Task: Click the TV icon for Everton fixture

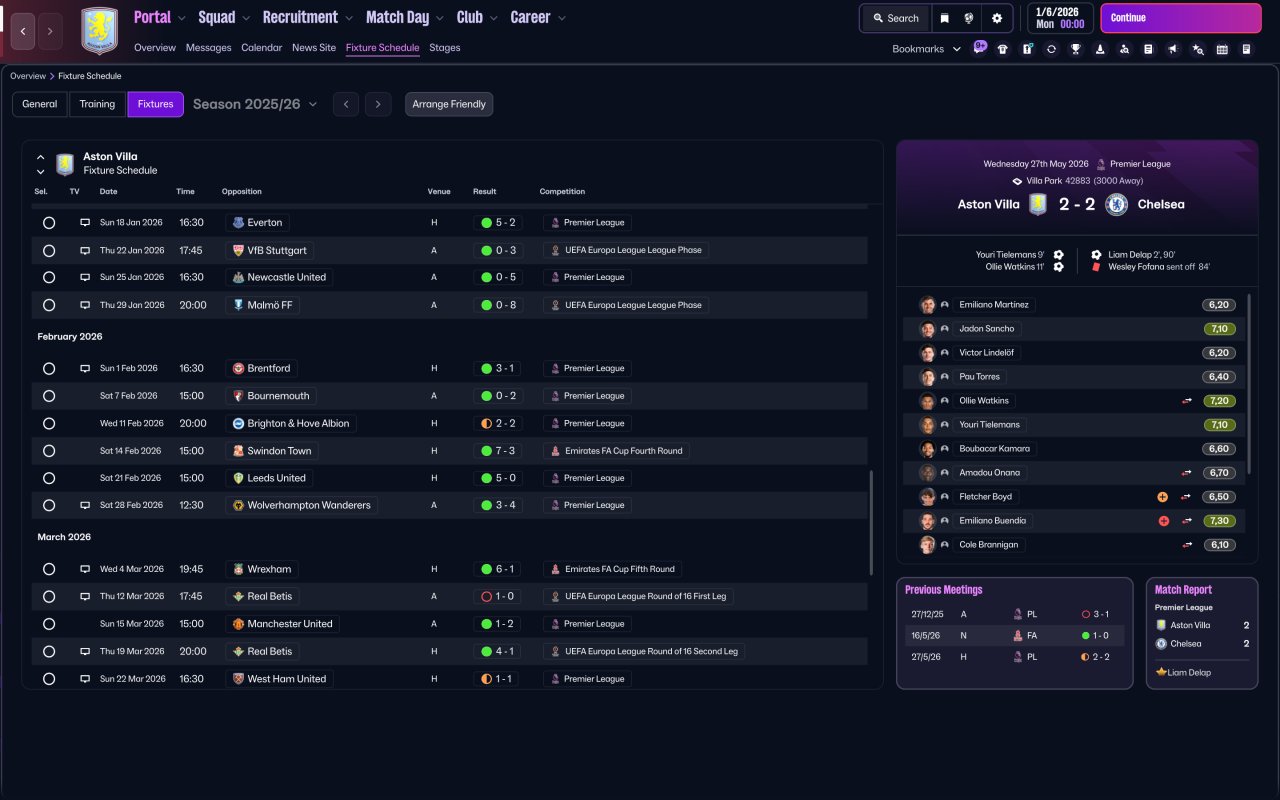Action: [85, 223]
